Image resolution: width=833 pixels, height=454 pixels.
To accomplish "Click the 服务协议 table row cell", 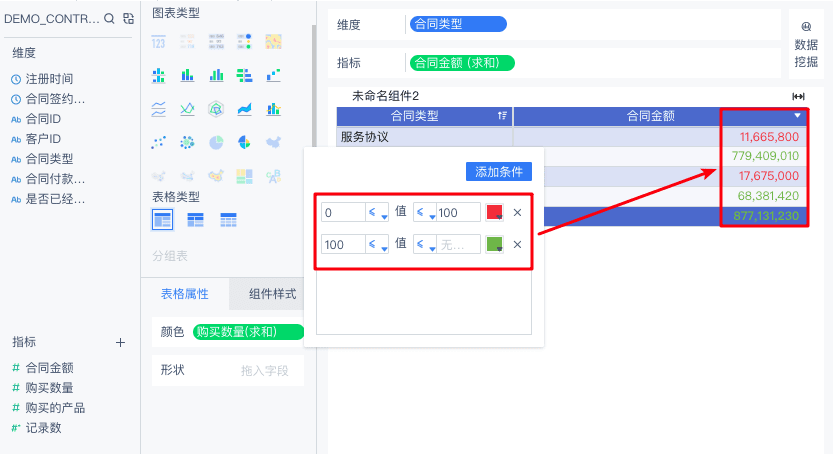I will tap(424, 137).
